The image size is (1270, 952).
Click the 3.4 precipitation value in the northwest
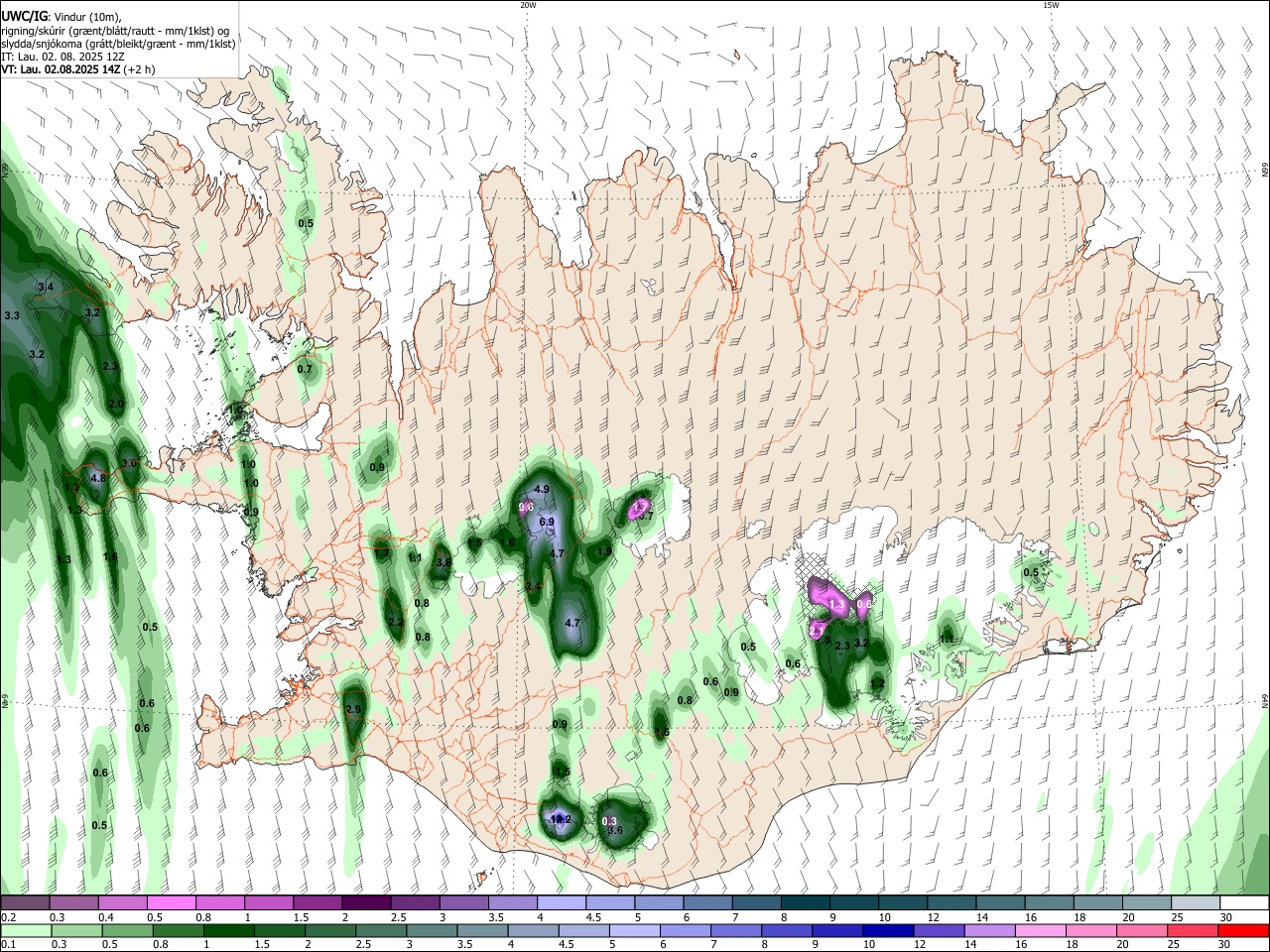coord(45,288)
